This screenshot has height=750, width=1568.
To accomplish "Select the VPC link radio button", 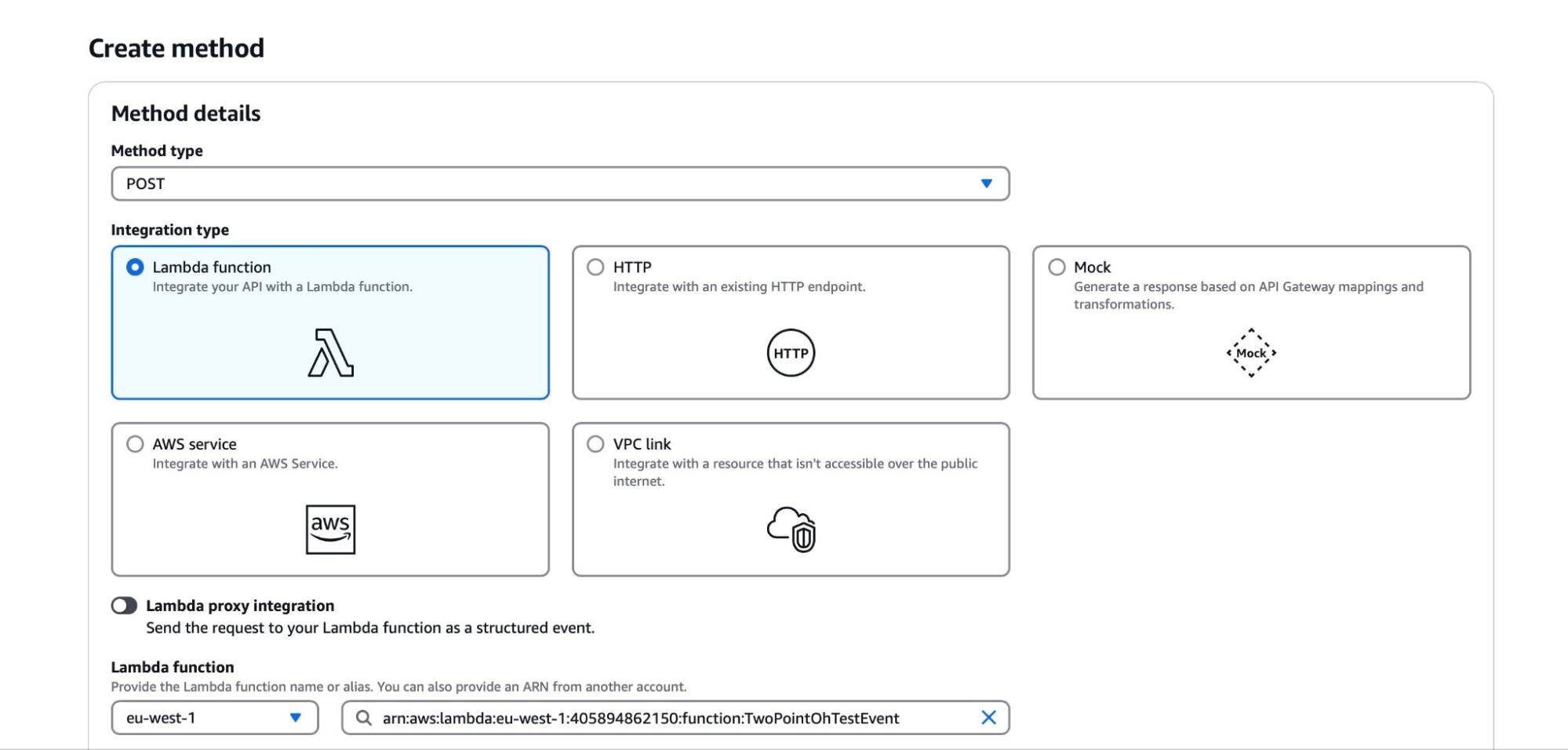I will click(595, 444).
